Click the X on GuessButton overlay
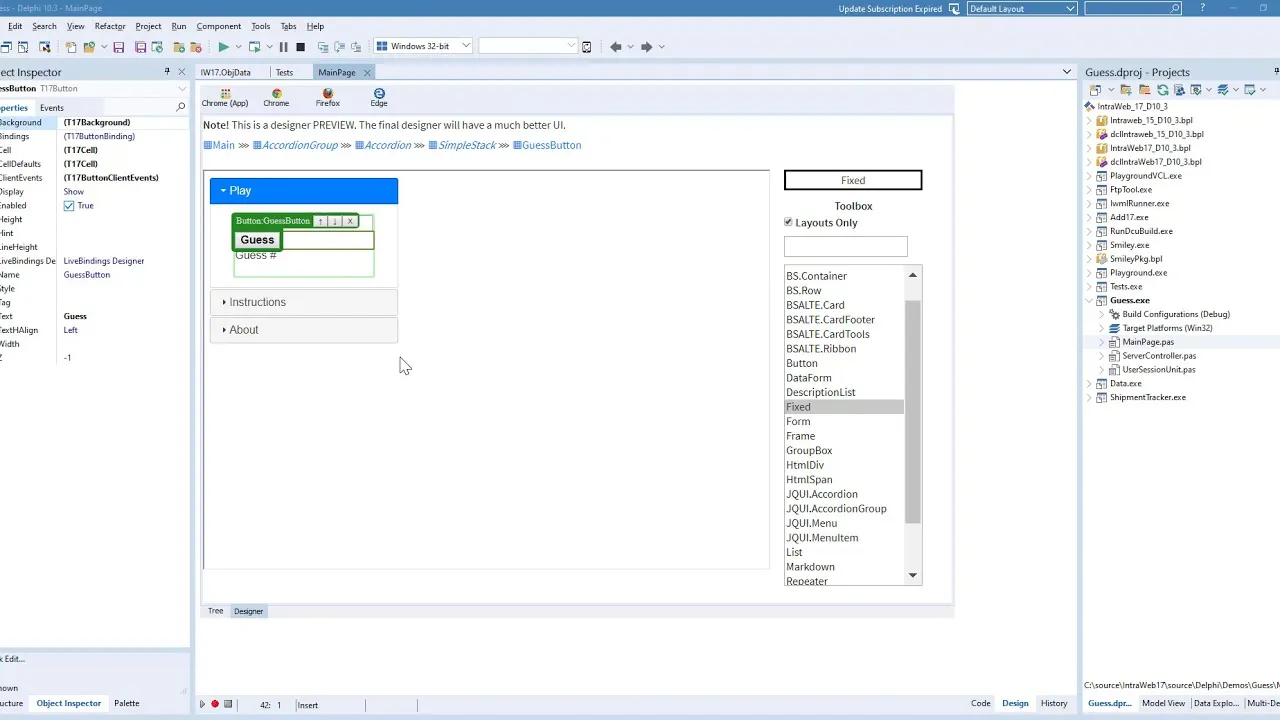 pyautogui.click(x=349, y=221)
